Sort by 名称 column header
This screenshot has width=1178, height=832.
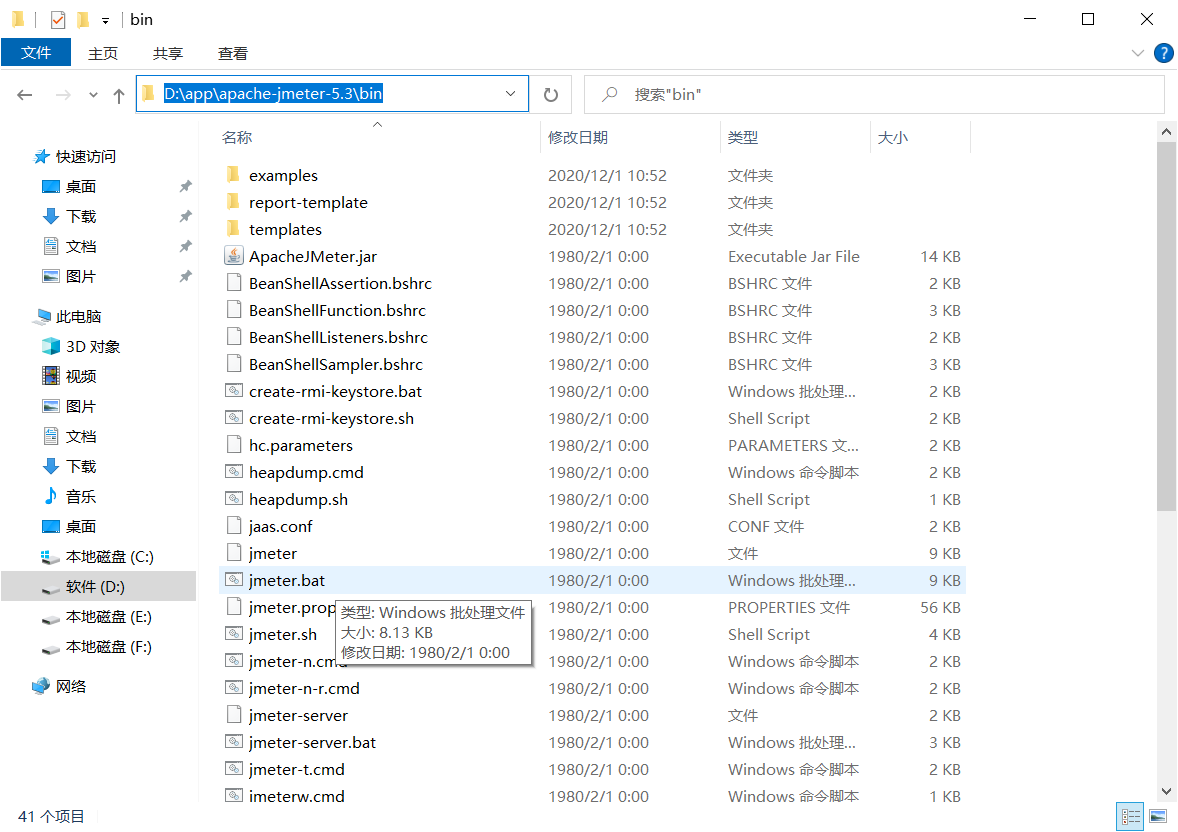tap(378, 138)
